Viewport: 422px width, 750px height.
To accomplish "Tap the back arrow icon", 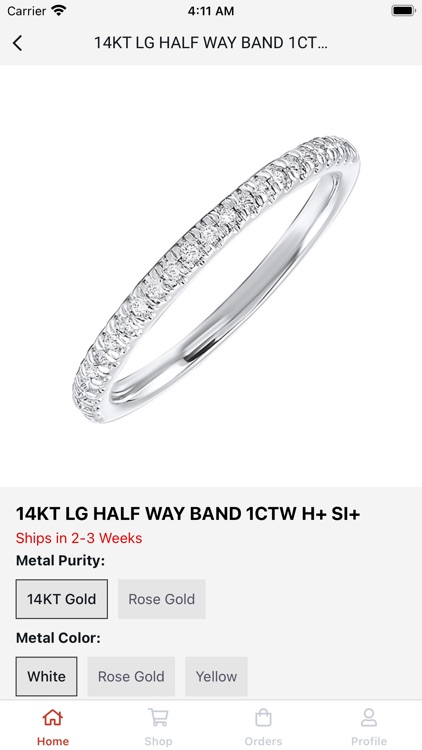I will [x=17, y=43].
